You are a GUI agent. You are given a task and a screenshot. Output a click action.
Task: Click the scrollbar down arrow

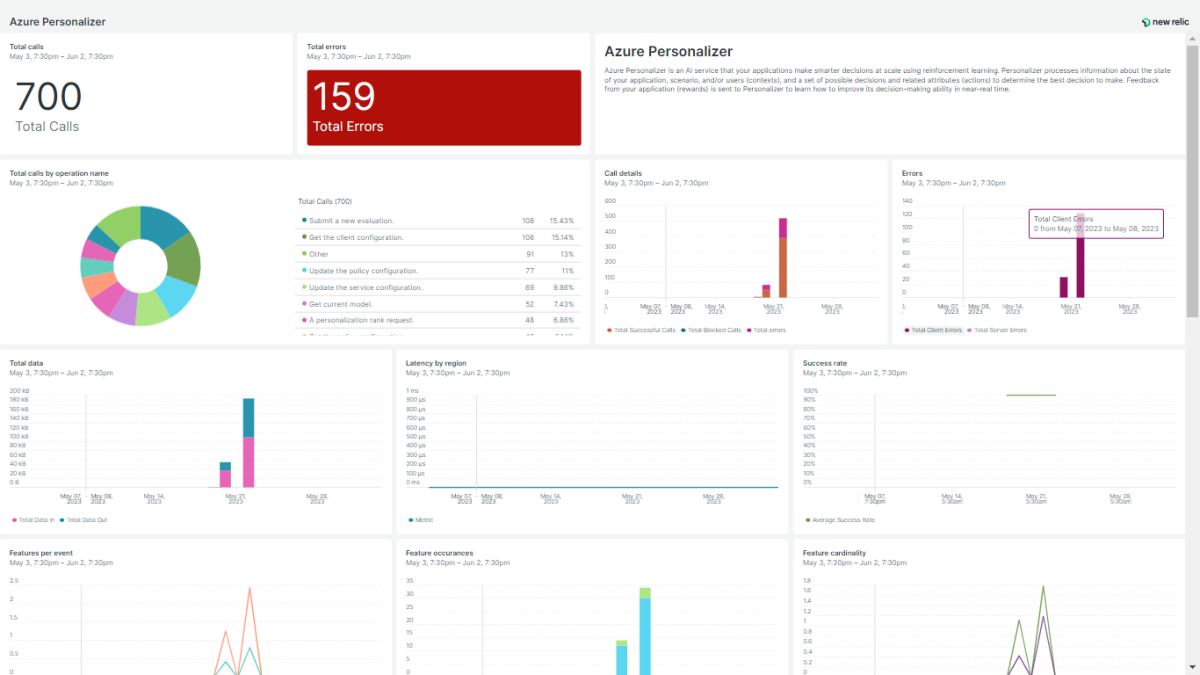[x=1192, y=667]
